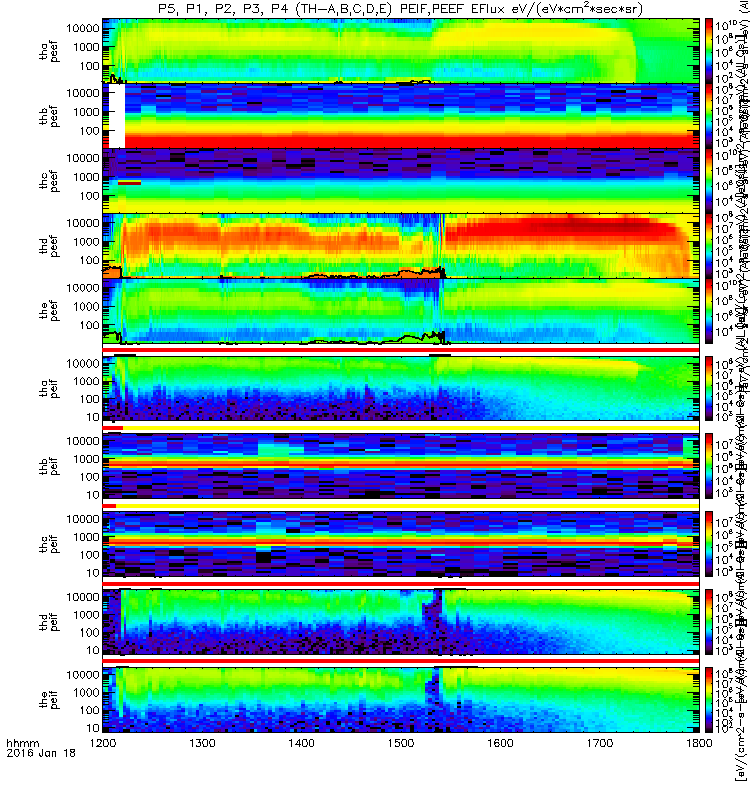Image resolution: width=750 pixels, height=800 pixels.
Task: Click the color bar beside tha peif panel
Action: 709,388
